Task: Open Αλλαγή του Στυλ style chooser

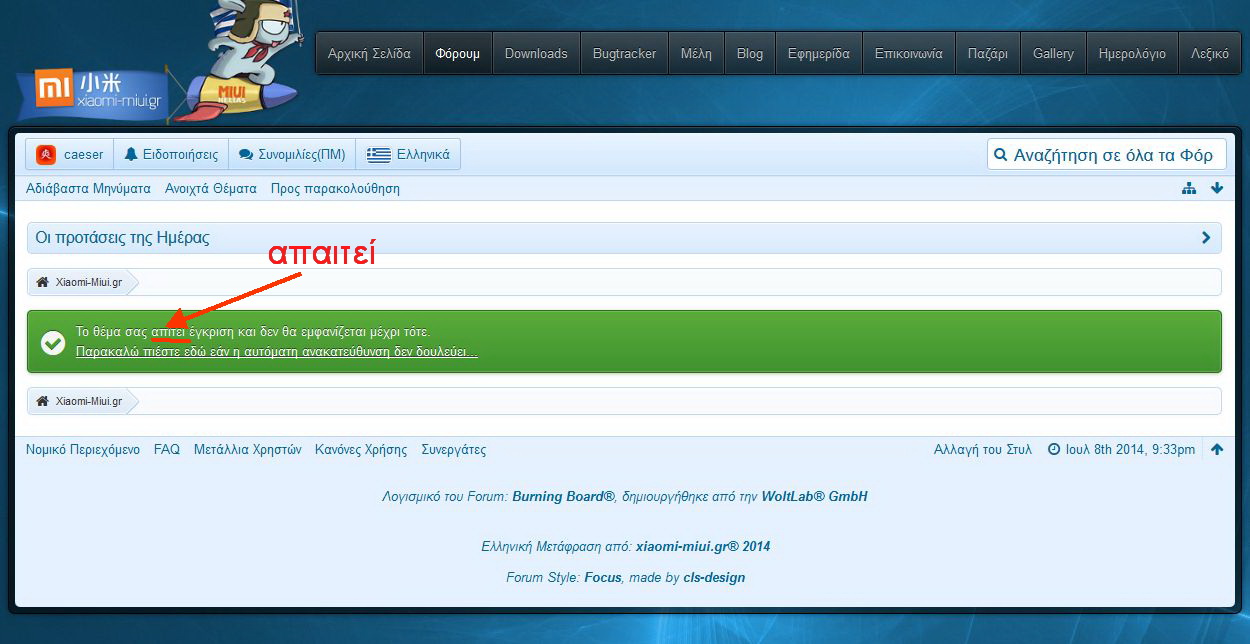Action: tap(982, 450)
